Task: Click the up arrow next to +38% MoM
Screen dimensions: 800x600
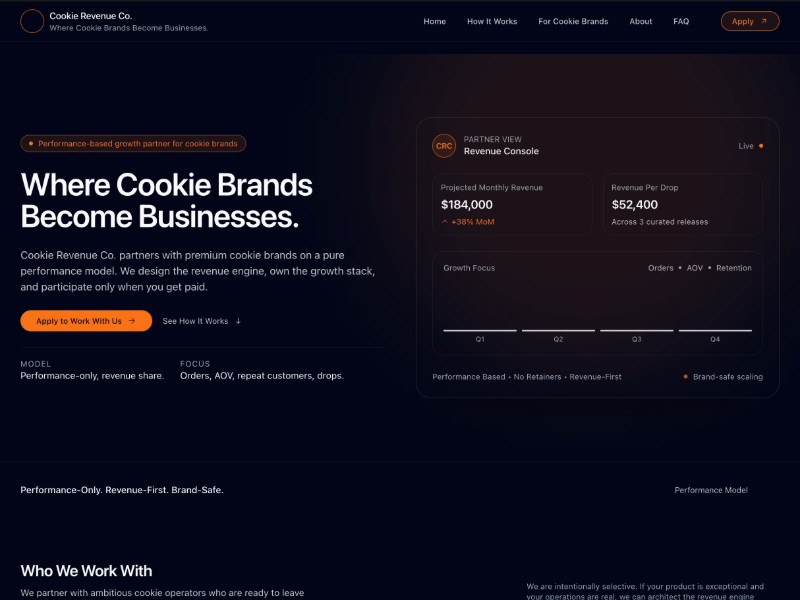Action: (x=445, y=222)
